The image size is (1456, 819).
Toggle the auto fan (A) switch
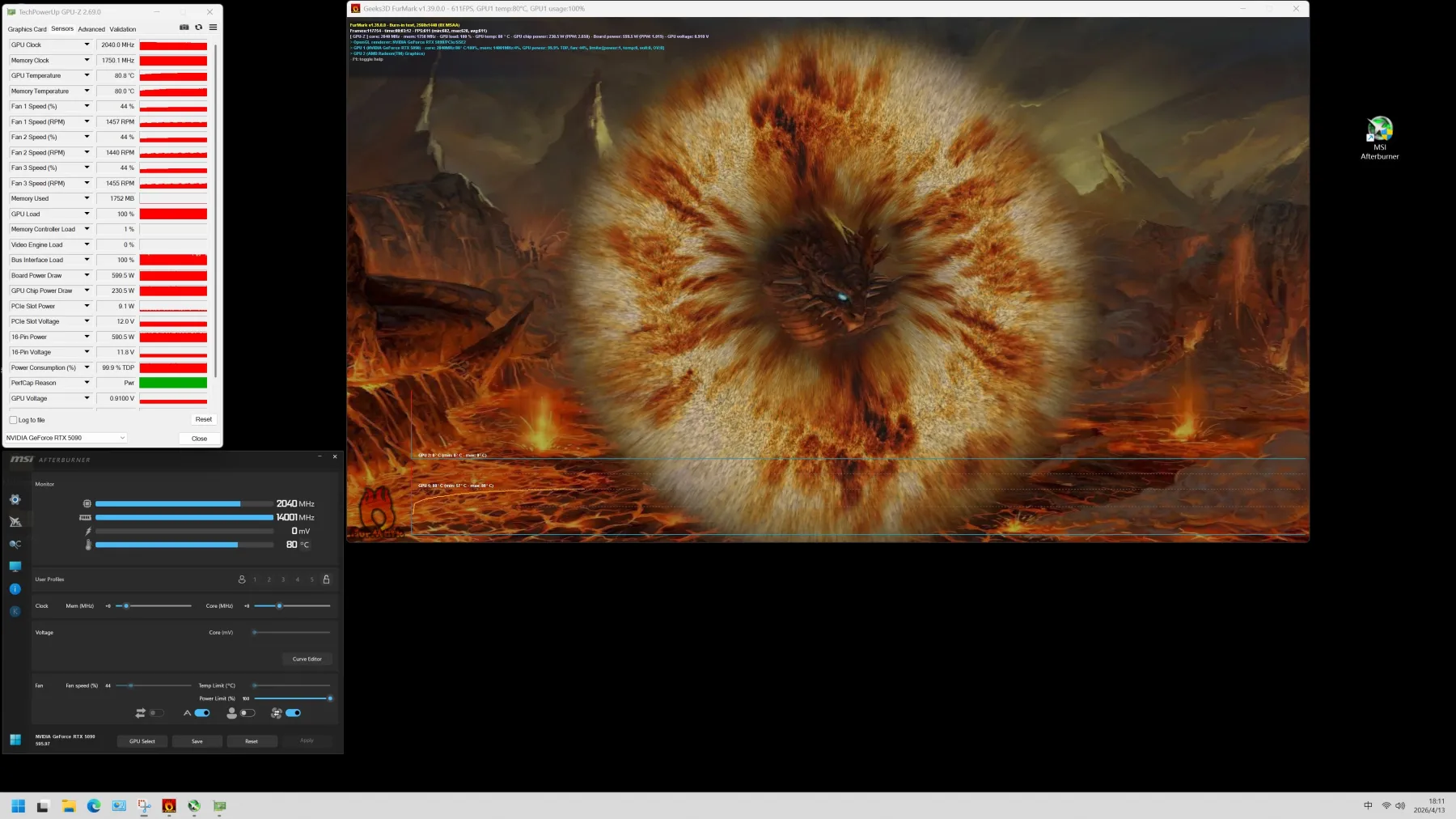(202, 713)
